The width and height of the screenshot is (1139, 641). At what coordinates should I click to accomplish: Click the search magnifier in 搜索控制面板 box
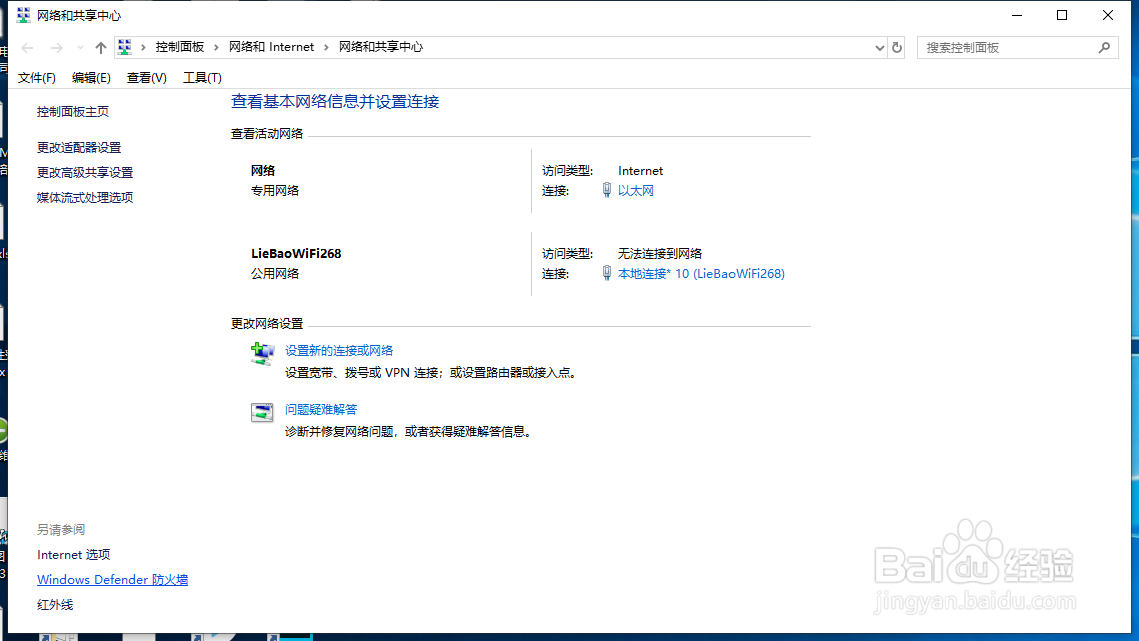tap(1104, 47)
